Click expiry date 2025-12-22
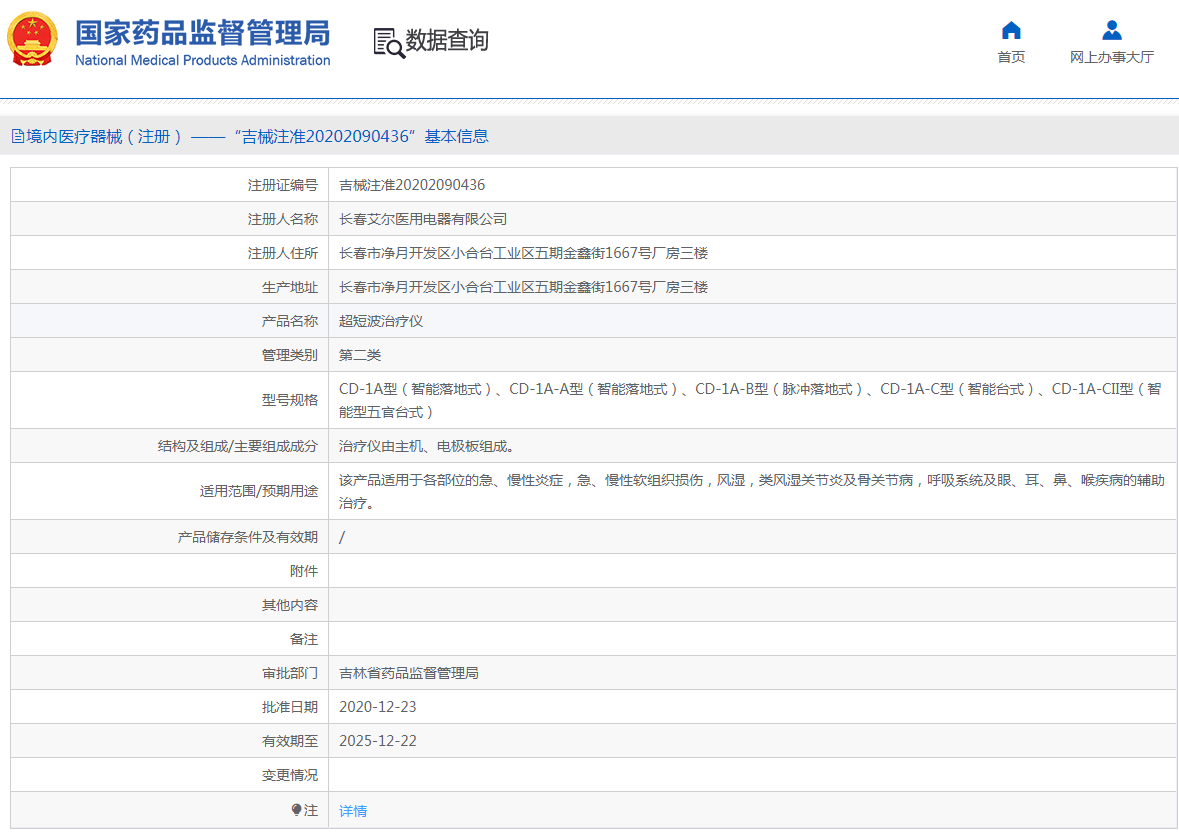1179x833 pixels. point(377,741)
